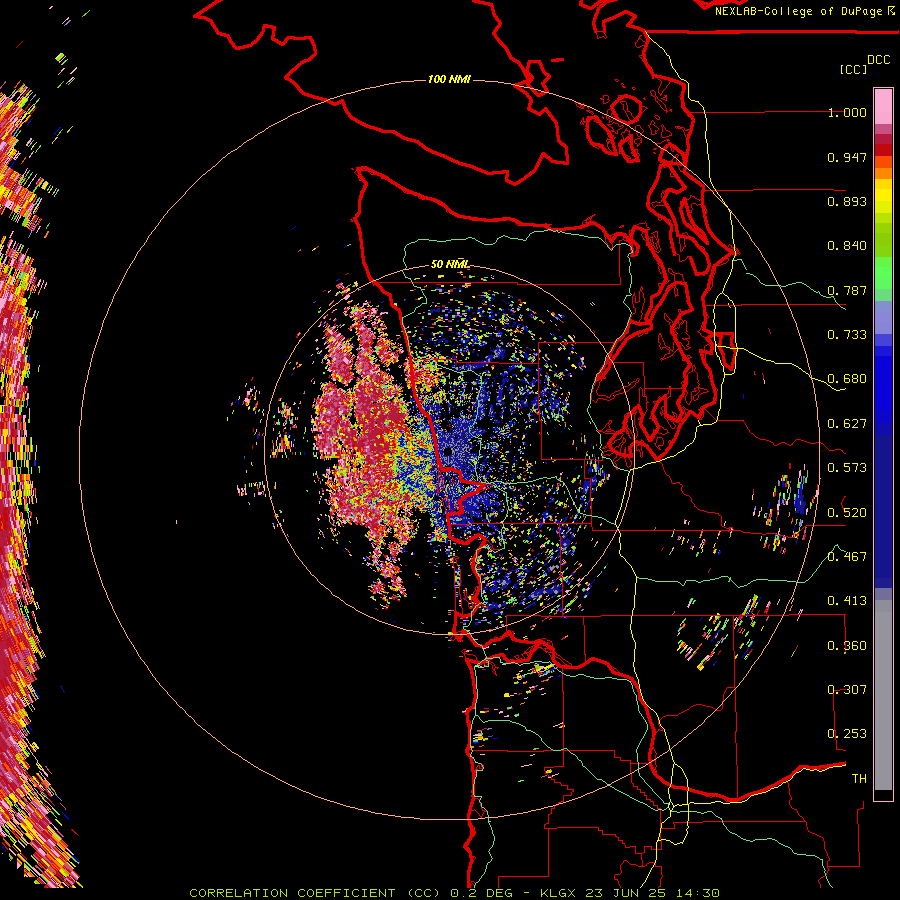Click the gray segment of the color bar

pyautogui.click(x=883, y=695)
